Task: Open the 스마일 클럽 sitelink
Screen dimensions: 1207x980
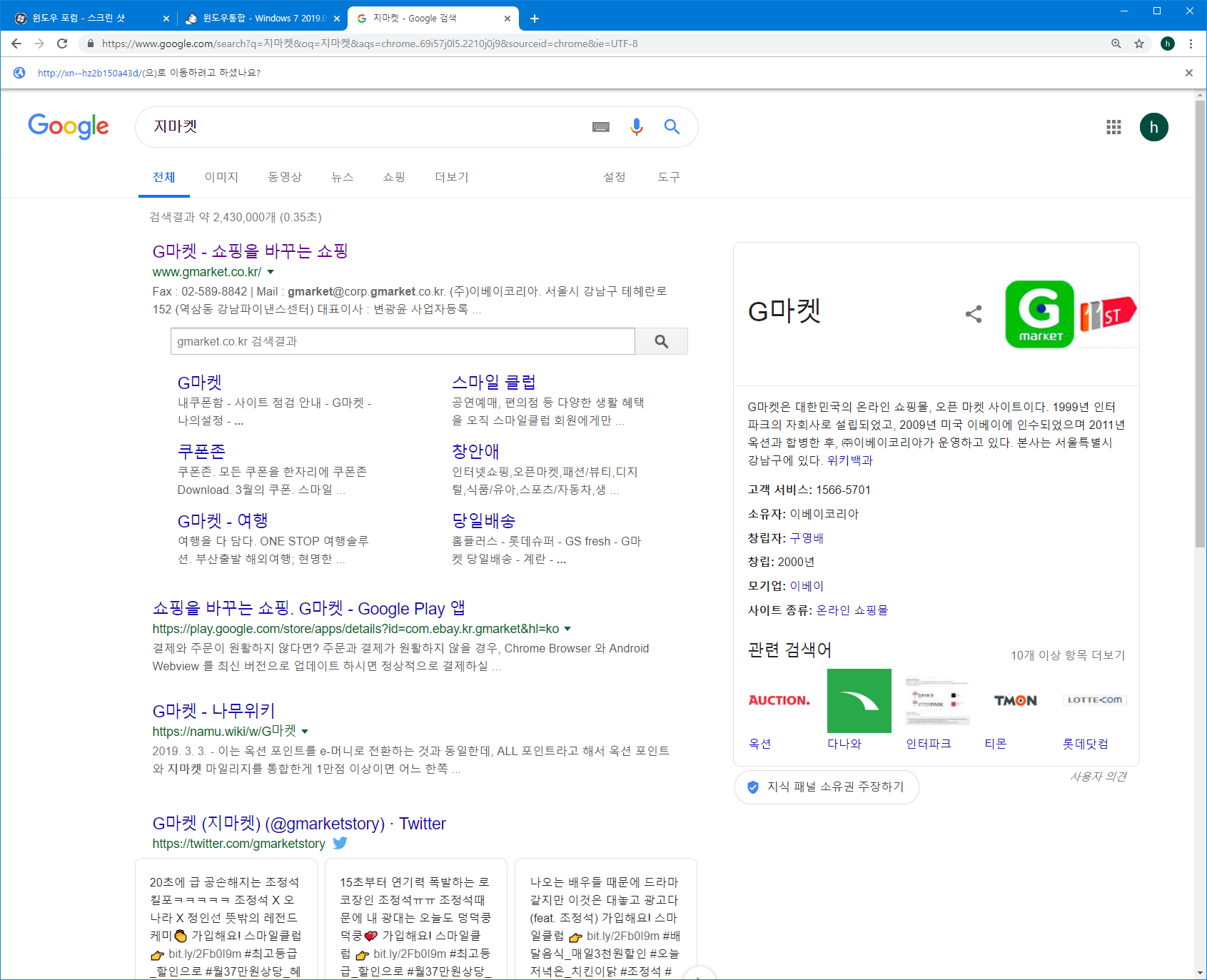Action: [x=494, y=383]
